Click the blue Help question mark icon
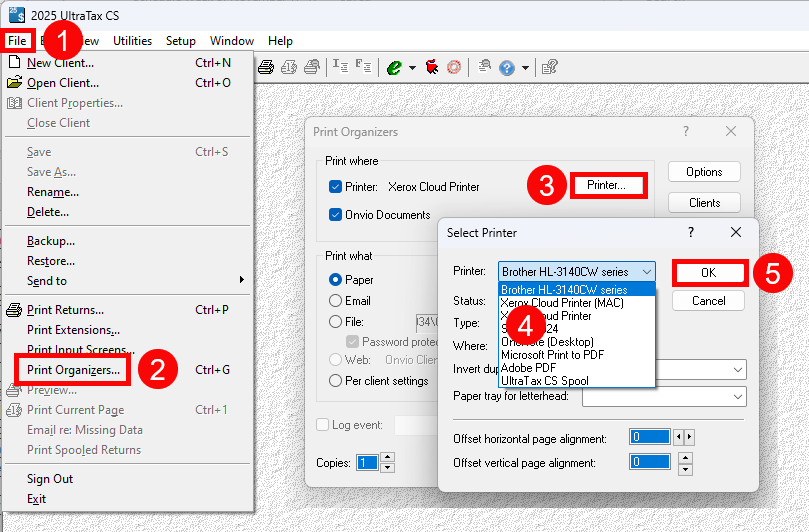The height and width of the screenshot is (532, 809). click(x=507, y=67)
